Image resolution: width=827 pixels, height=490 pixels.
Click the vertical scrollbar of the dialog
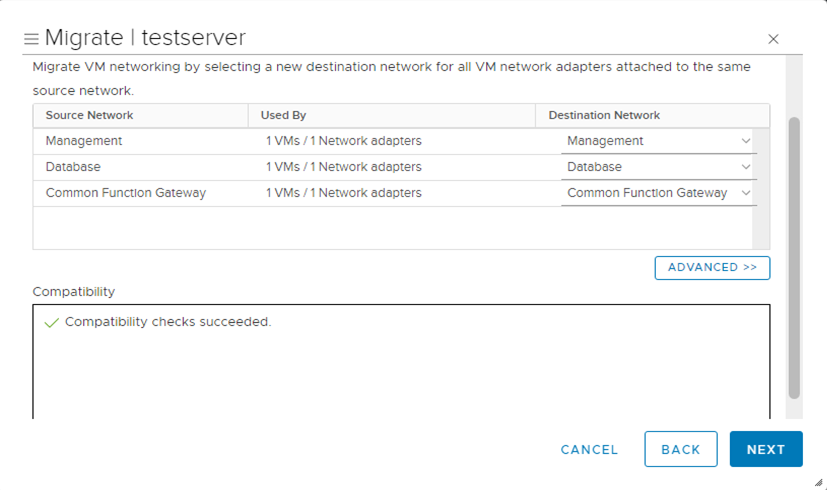point(794,250)
